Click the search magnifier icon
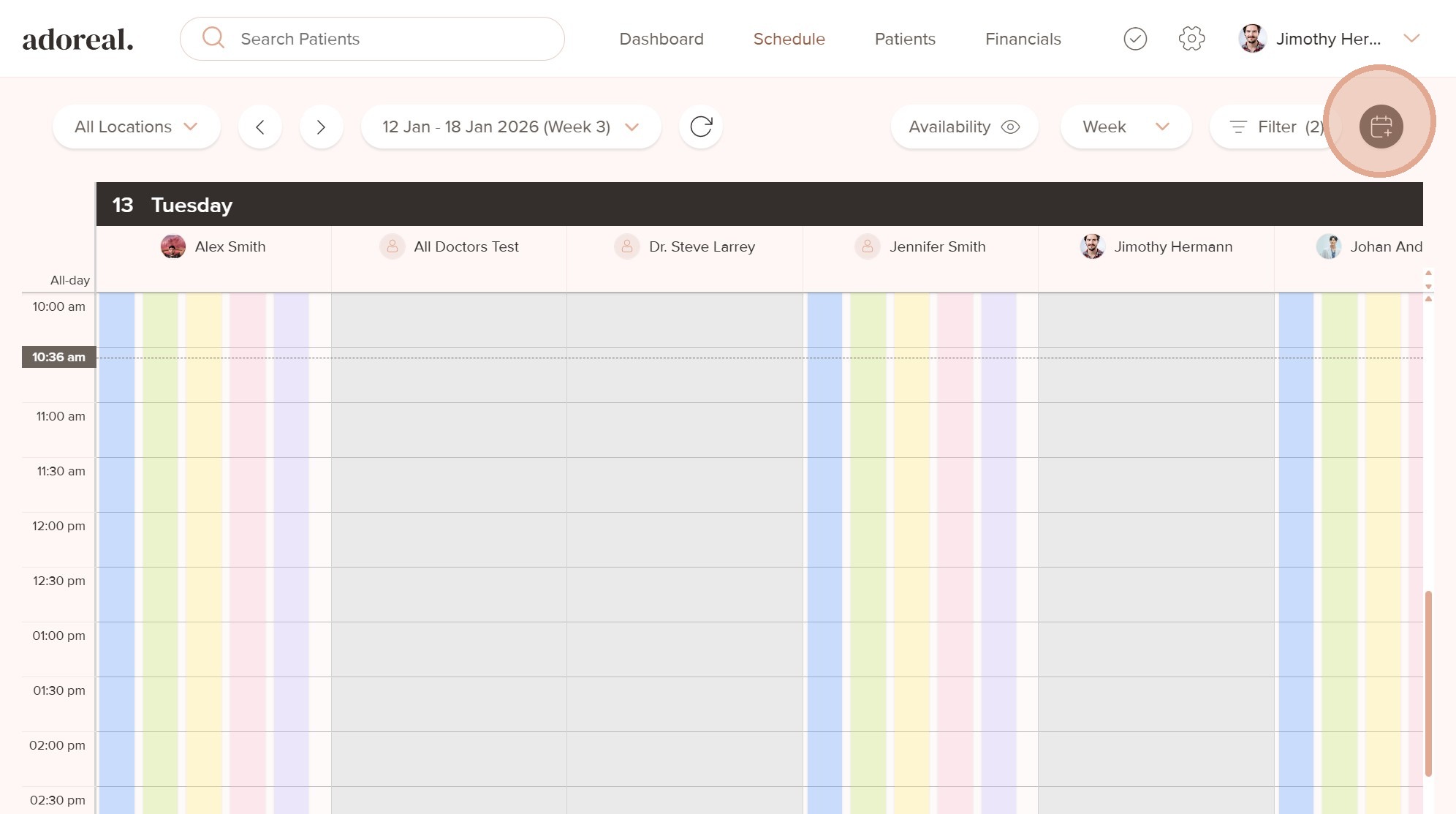Screen dimensions: 1456x814 (213, 38)
